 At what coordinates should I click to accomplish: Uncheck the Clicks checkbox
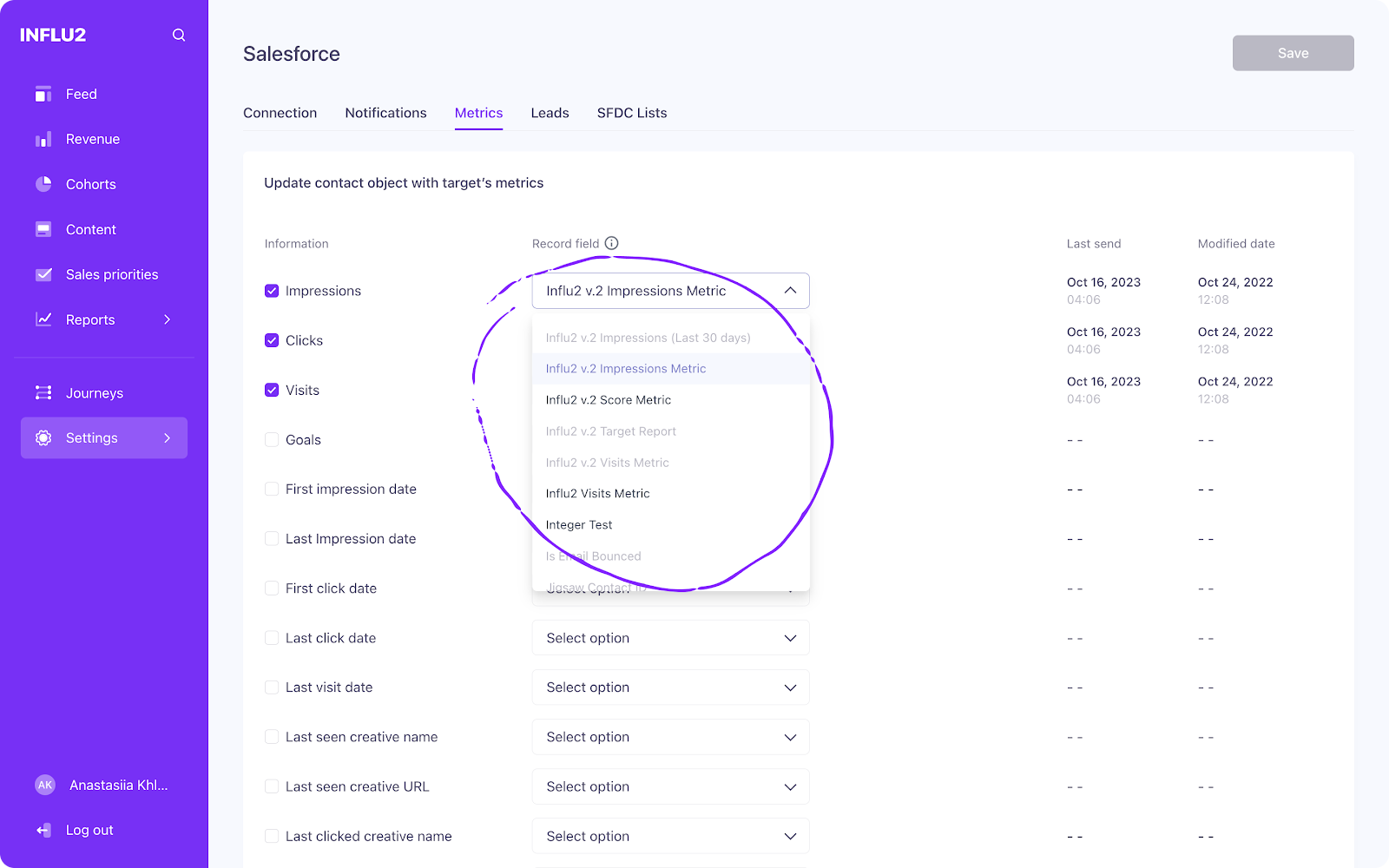(x=272, y=340)
